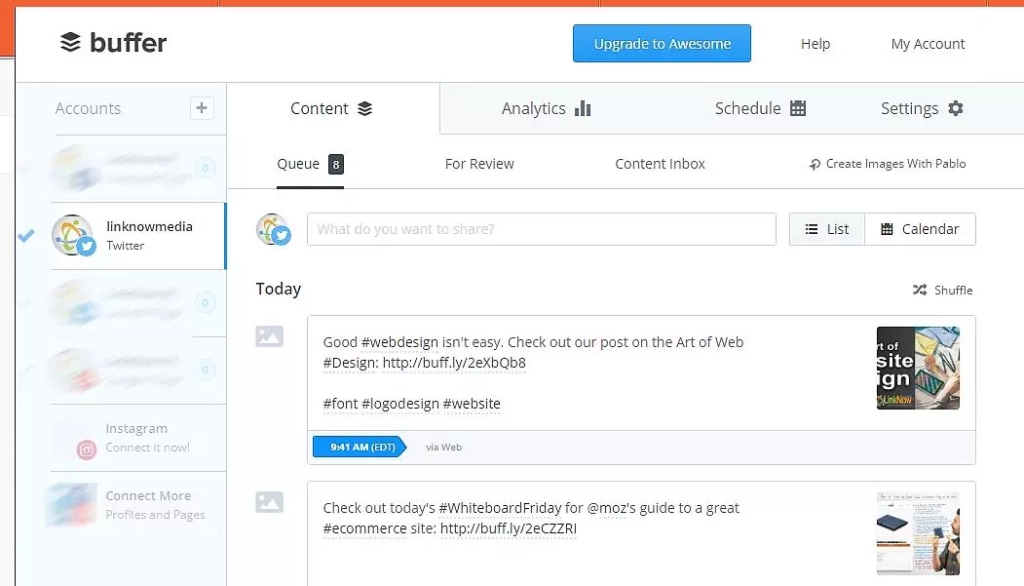1024x586 pixels.
Task: Switch to Calendar view
Action: pos(920,229)
